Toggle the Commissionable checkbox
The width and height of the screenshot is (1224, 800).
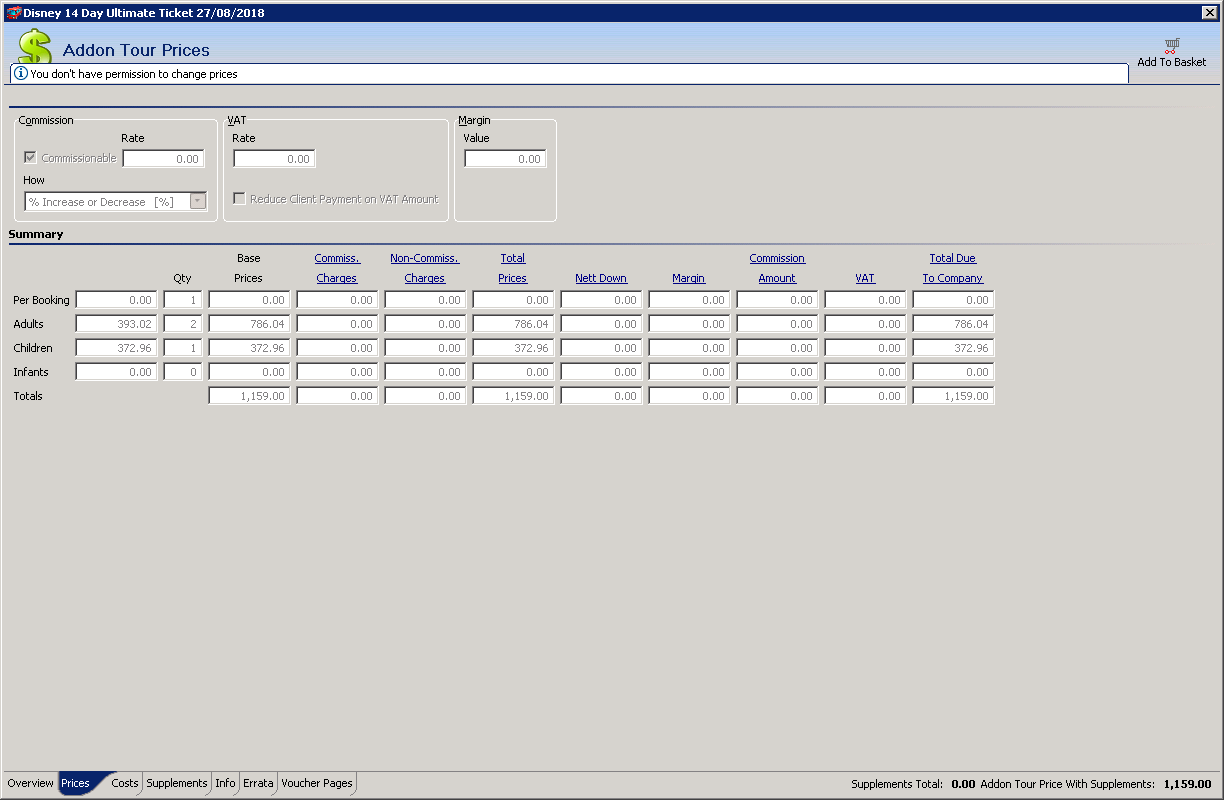click(x=30, y=158)
